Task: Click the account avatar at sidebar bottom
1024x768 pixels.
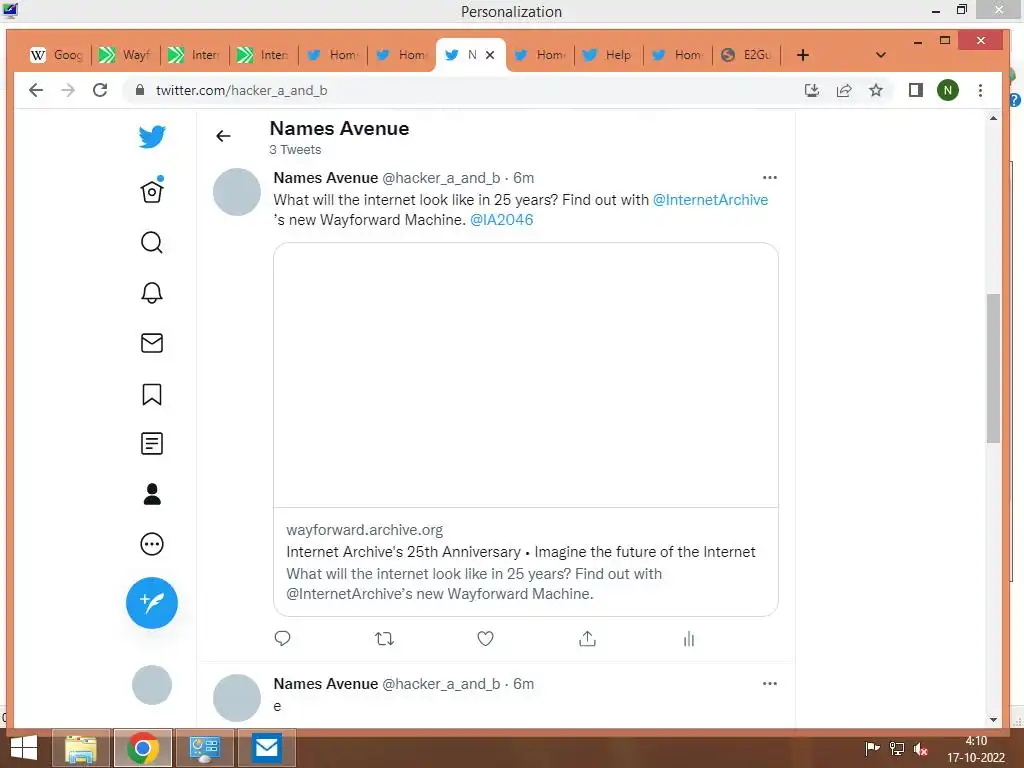Action: click(x=152, y=684)
